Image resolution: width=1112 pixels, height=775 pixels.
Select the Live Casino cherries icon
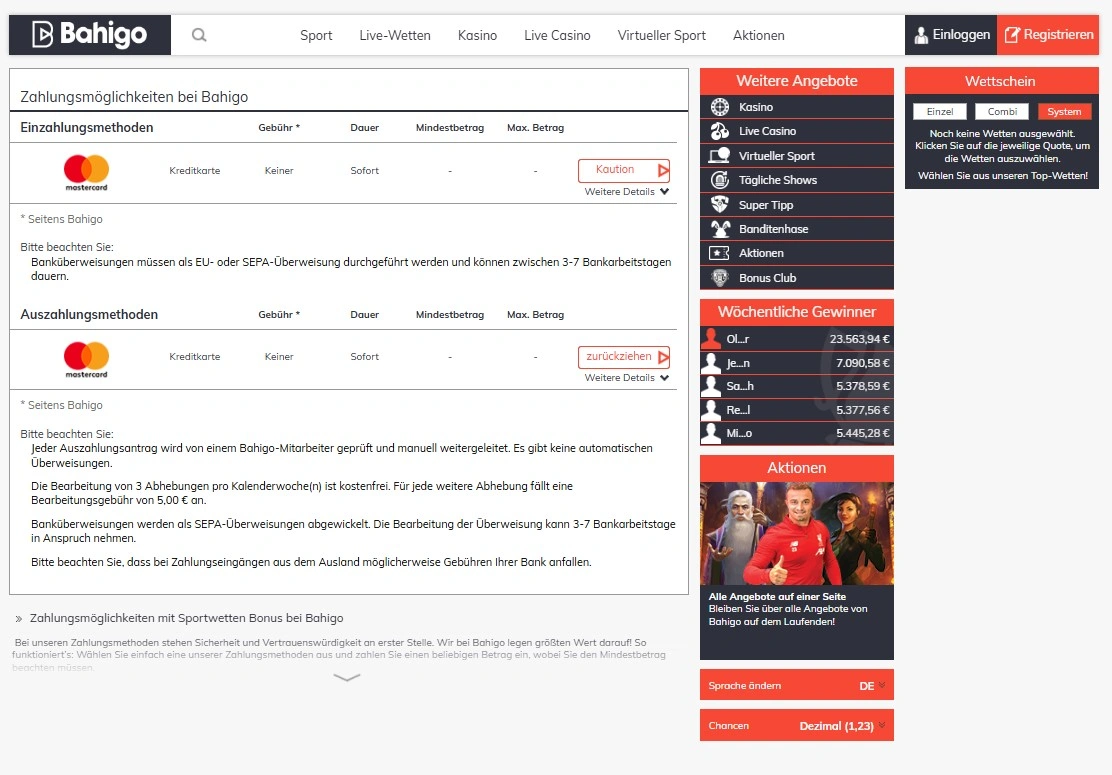(720, 131)
